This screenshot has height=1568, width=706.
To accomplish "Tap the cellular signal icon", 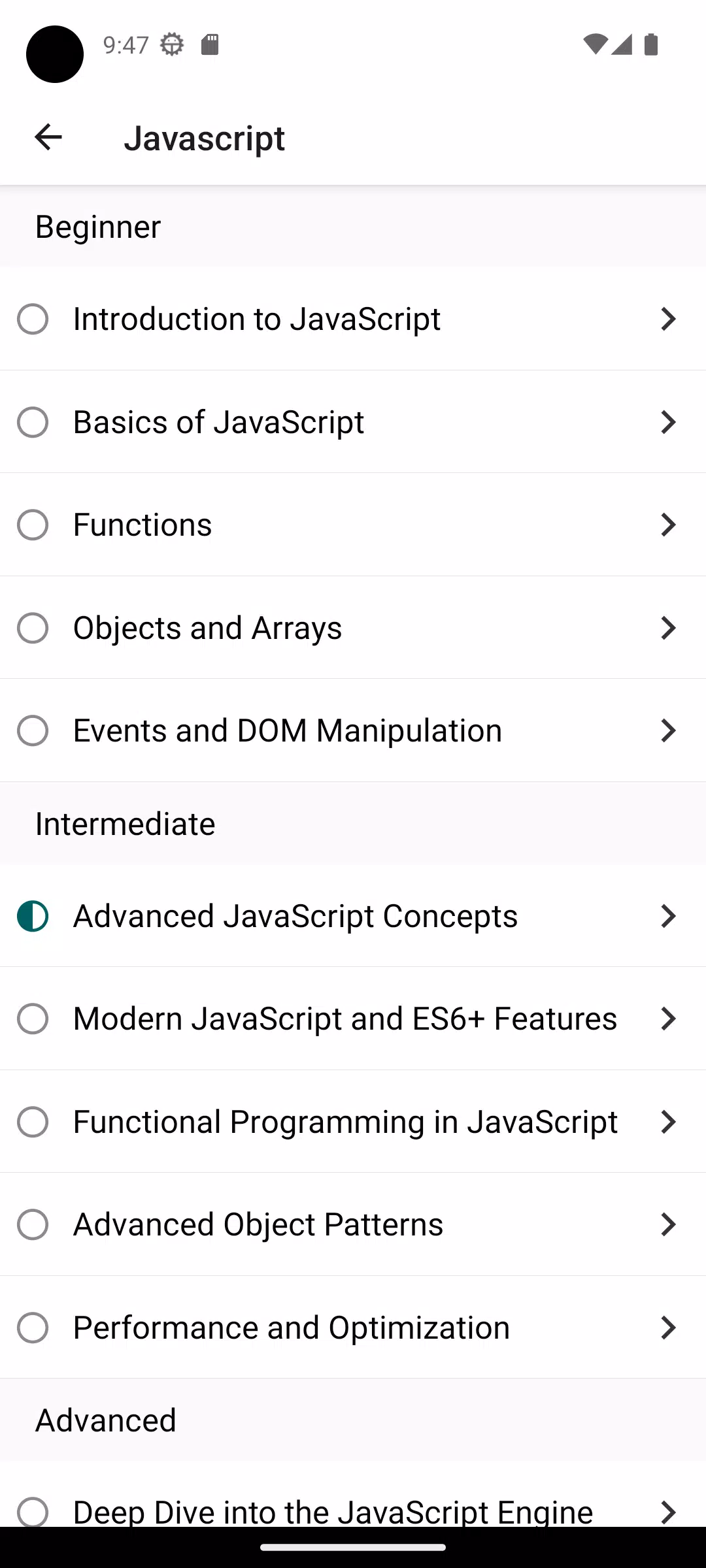I will click(x=622, y=44).
